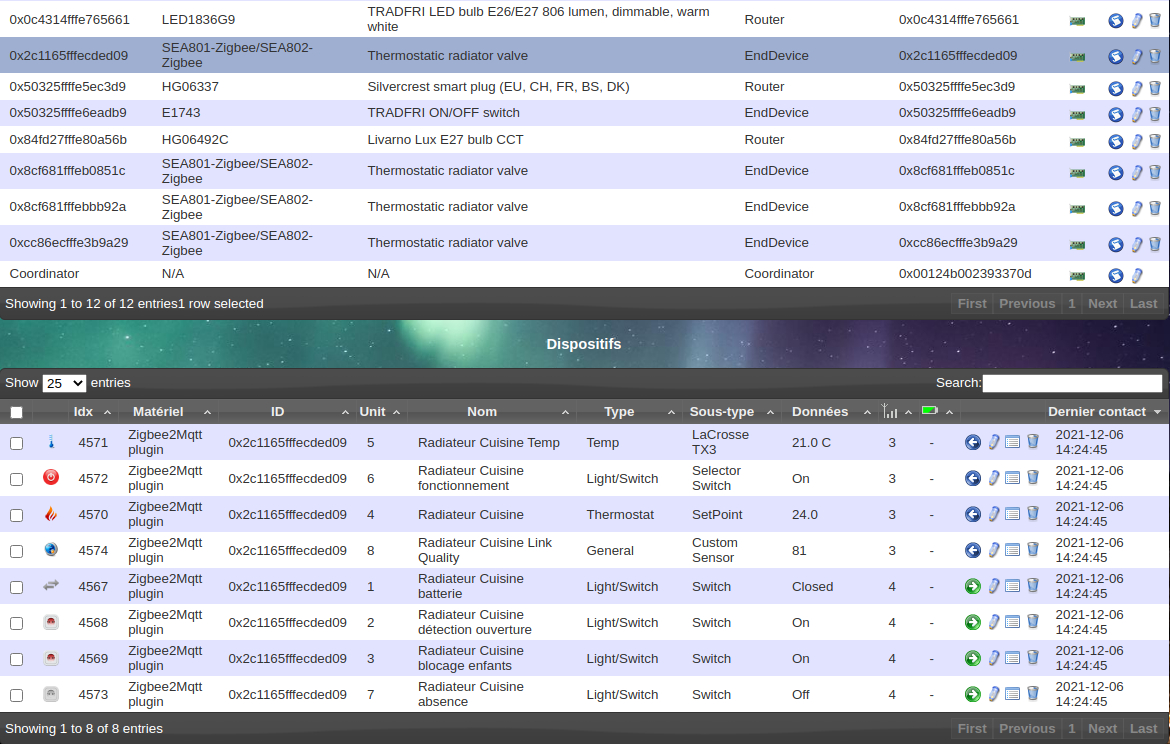
Task: Click pencil icon for Radiateur Cuisine Link Quality
Action: (x=994, y=550)
